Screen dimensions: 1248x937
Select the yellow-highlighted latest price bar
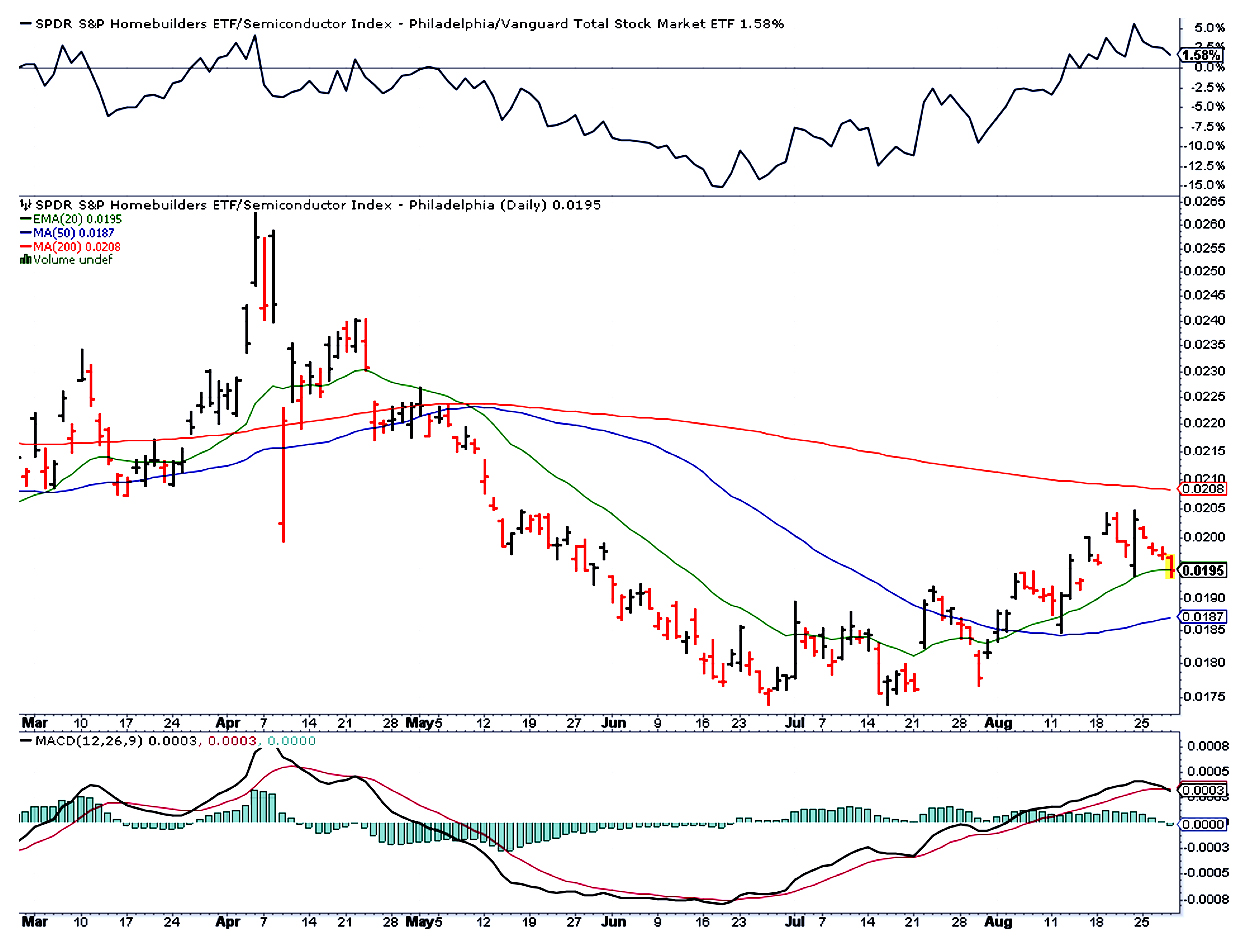coord(1171,567)
